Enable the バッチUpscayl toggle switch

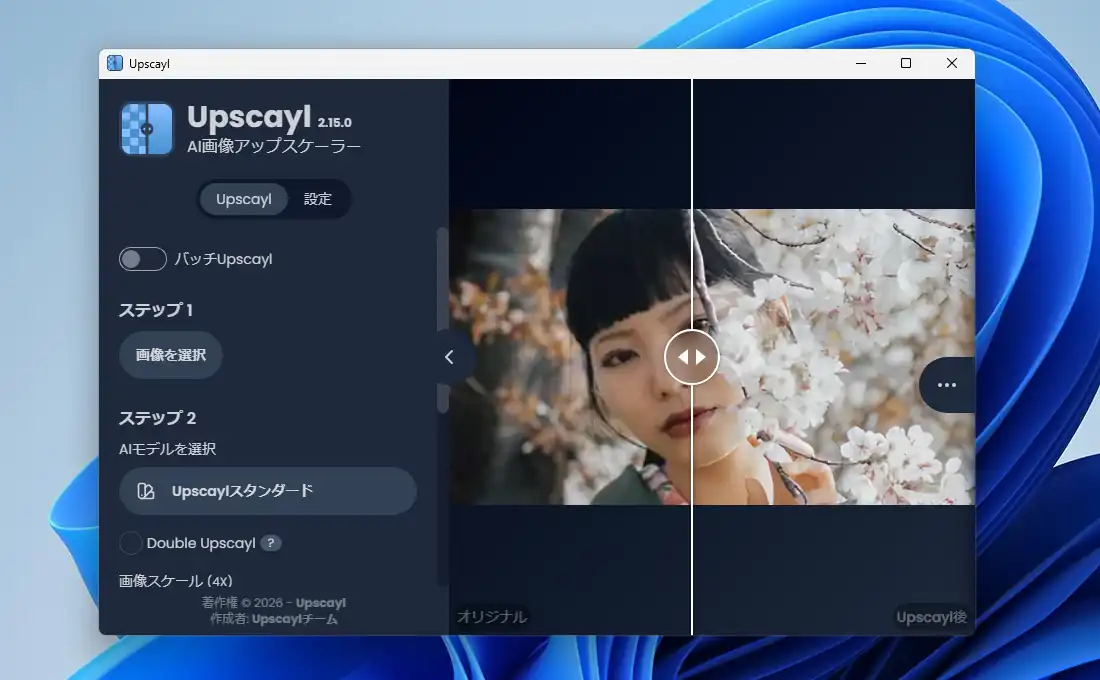(x=143, y=259)
